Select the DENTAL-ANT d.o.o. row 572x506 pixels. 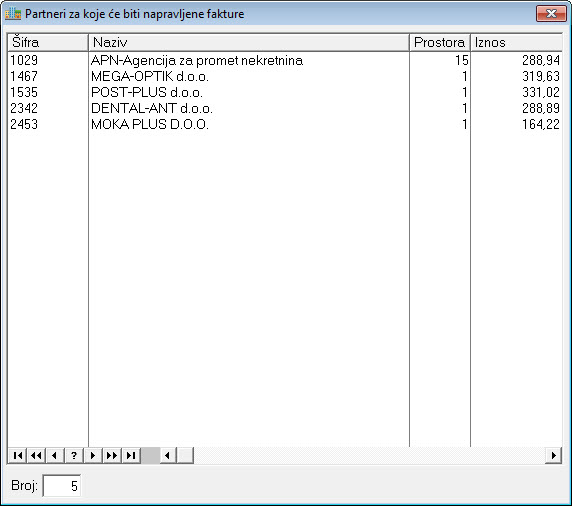click(x=285, y=108)
